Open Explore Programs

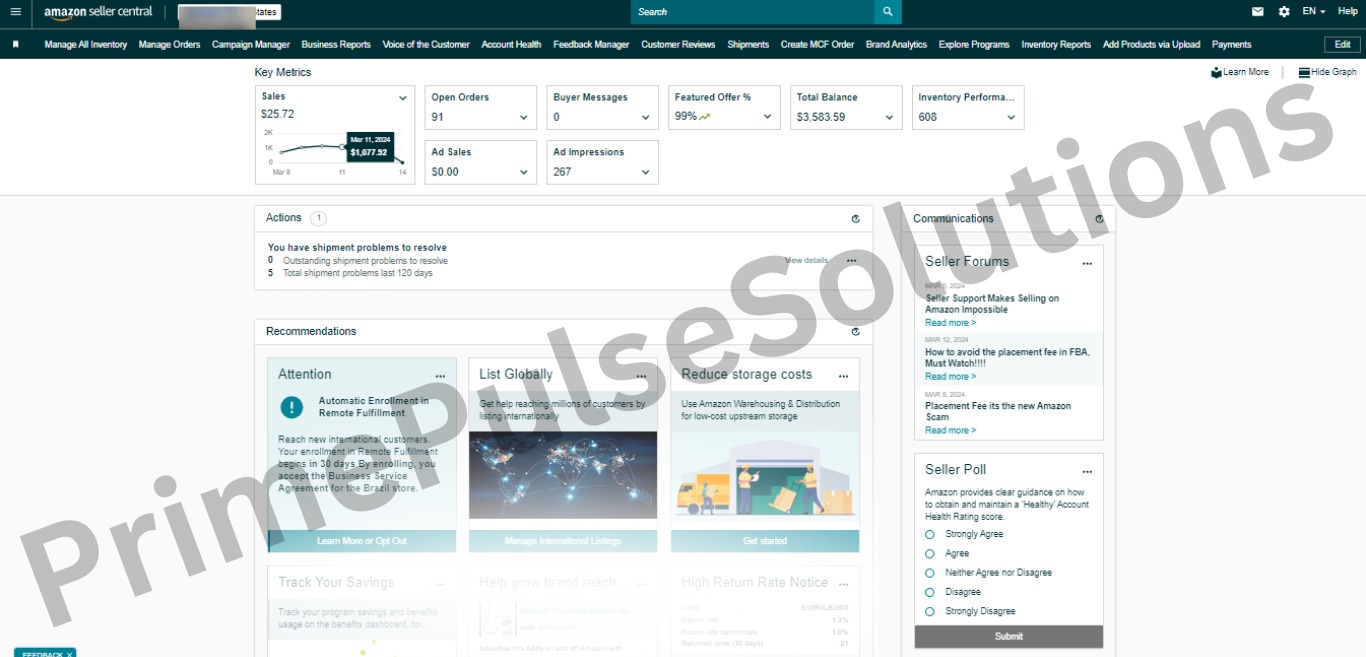(x=974, y=44)
